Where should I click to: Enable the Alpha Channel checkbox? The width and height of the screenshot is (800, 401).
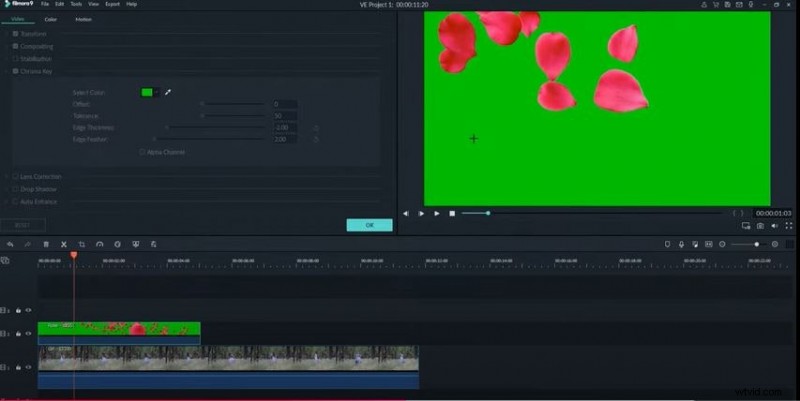click(x=142, y=152)
